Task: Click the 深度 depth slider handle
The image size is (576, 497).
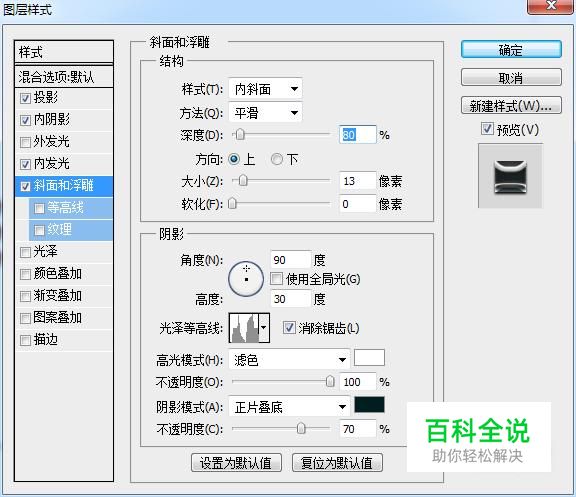Action: [240, 135]
